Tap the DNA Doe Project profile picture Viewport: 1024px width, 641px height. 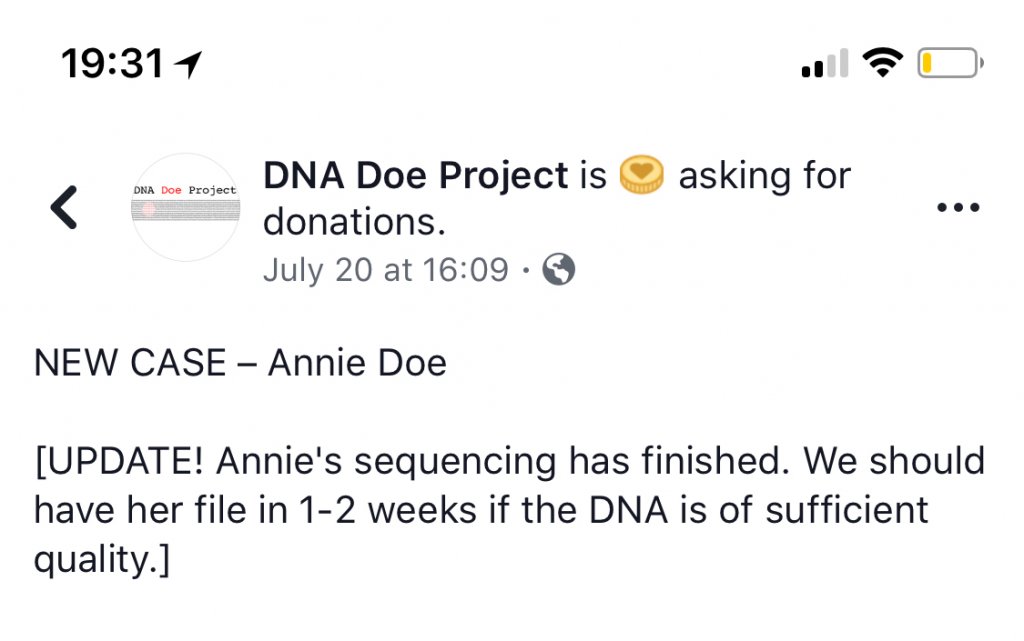(186, 208)
